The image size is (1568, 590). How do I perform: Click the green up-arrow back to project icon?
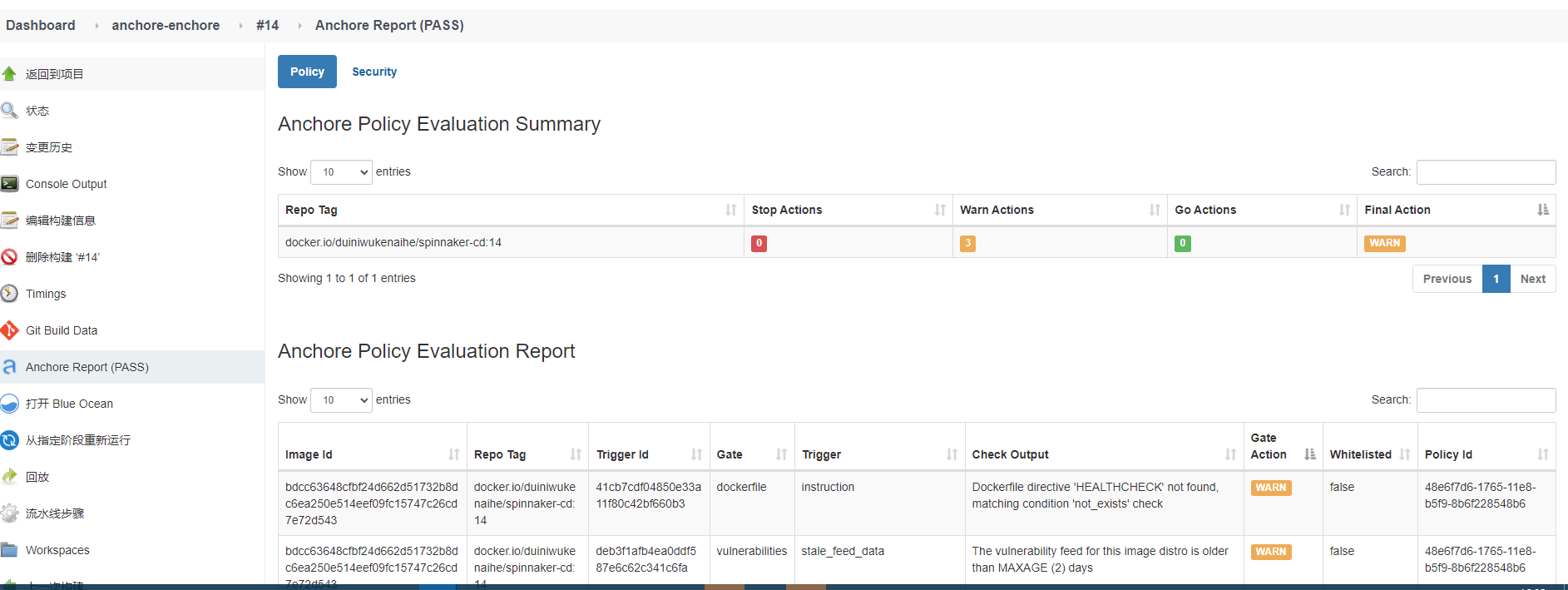[10, 74]
